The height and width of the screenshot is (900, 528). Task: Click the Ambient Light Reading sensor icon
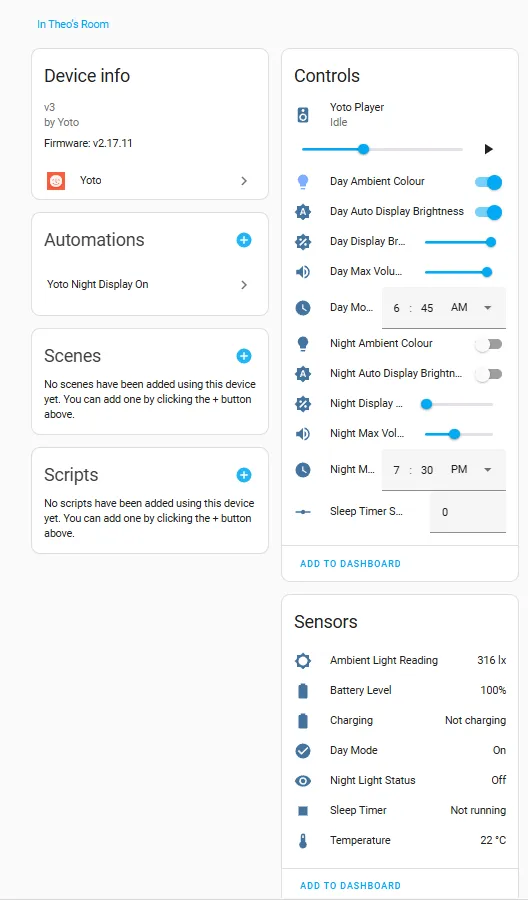coord(303,661)
